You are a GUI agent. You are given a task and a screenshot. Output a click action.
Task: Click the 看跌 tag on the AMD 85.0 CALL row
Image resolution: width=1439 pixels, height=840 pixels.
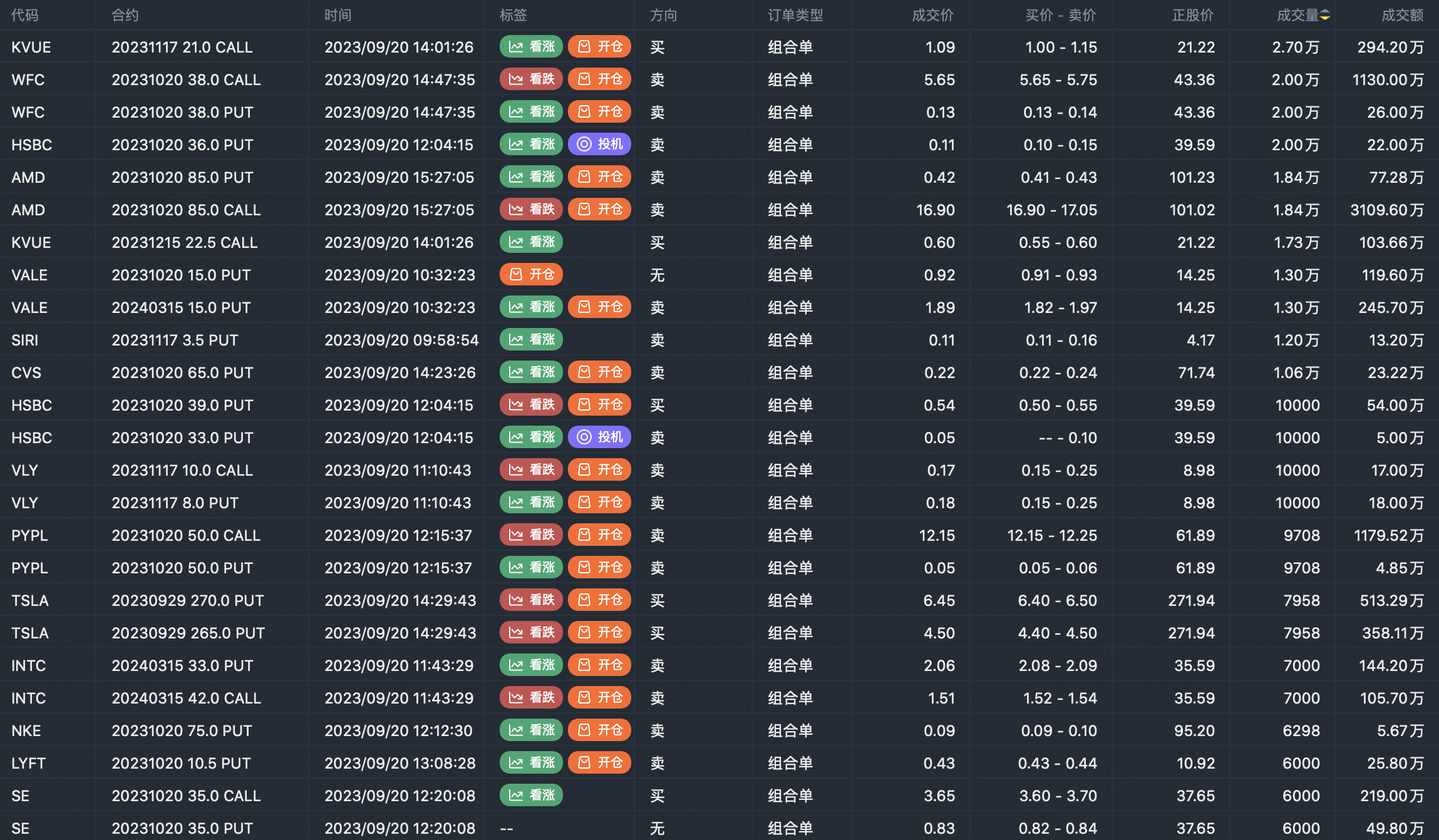531,210
